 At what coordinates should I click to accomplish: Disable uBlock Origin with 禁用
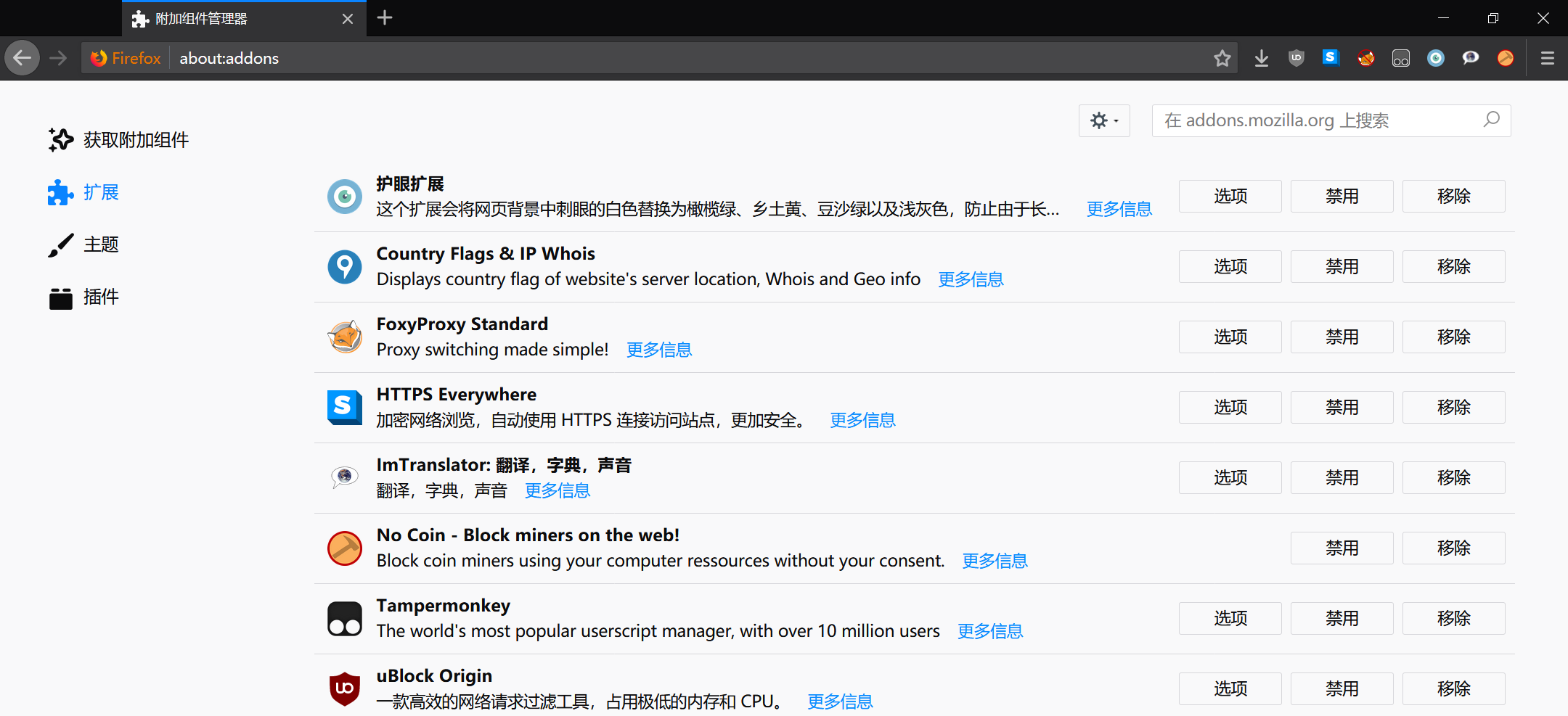coord(1342,689)
